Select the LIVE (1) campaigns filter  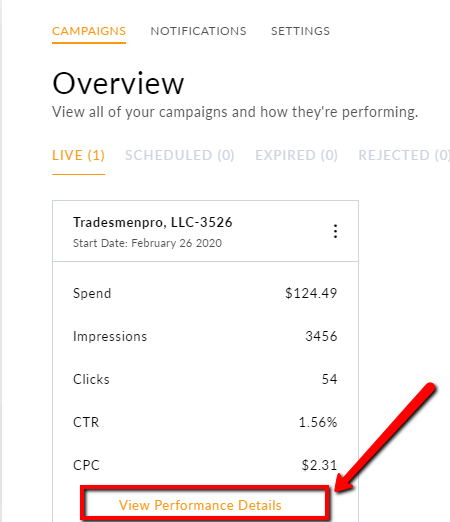click(x=79, y=155)
